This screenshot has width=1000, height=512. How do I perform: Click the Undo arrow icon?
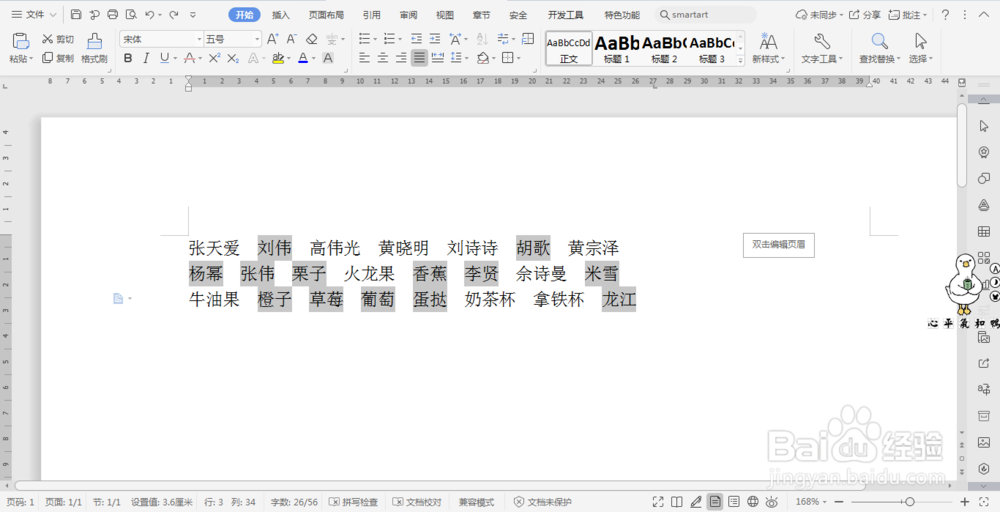(x=149, y=14)
